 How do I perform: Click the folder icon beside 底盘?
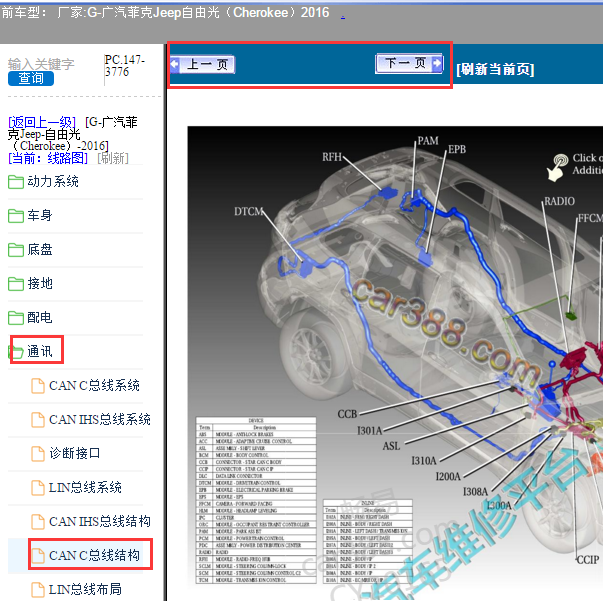click(16, 250)
